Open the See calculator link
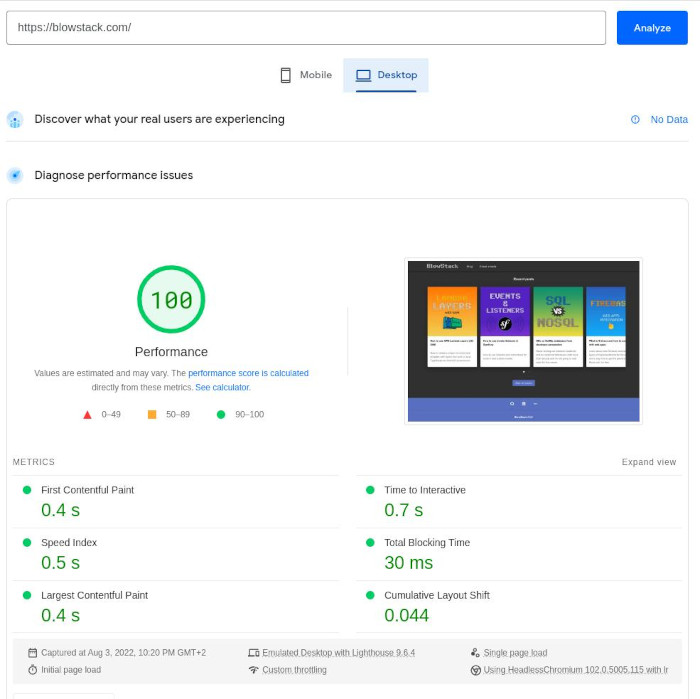This screenshot has height=699, width=700. (x=222, y=387)
